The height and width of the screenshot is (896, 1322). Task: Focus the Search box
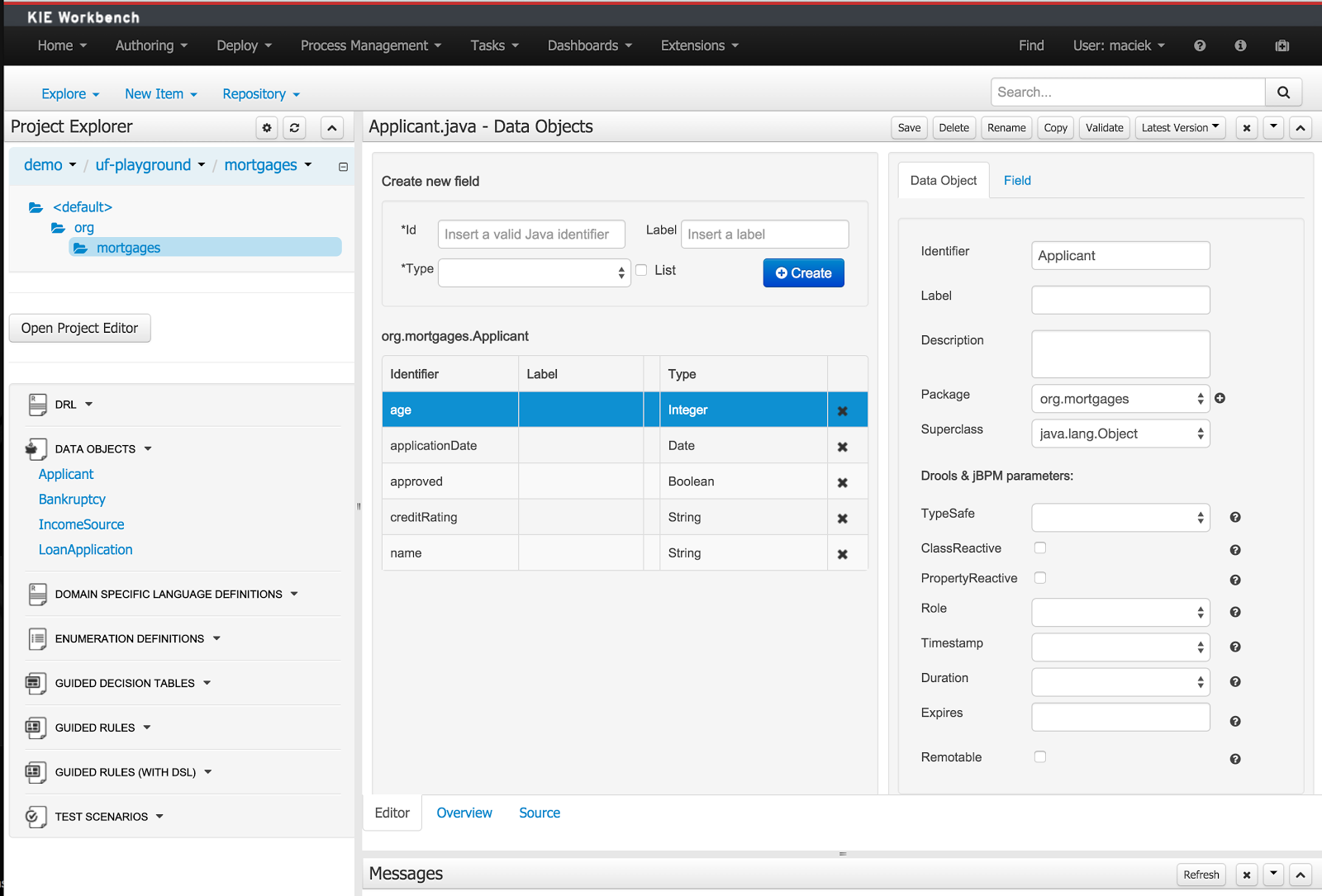(1128, 92)
